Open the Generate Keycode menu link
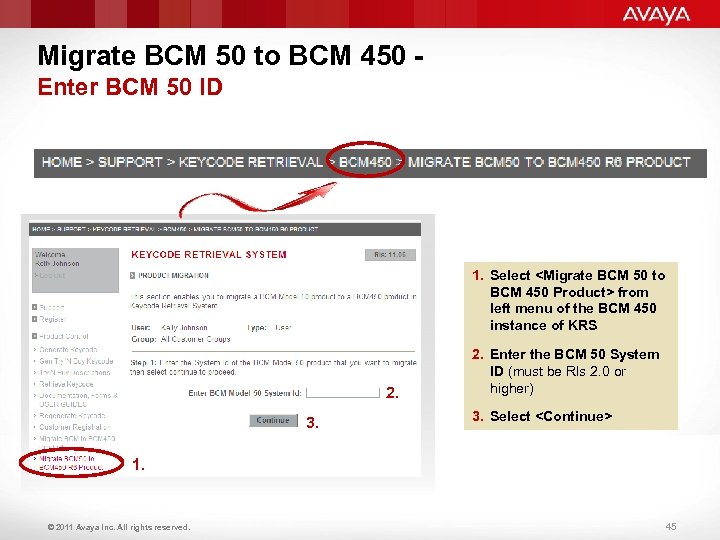Screen dimensions: 720x540 point(68,349)
